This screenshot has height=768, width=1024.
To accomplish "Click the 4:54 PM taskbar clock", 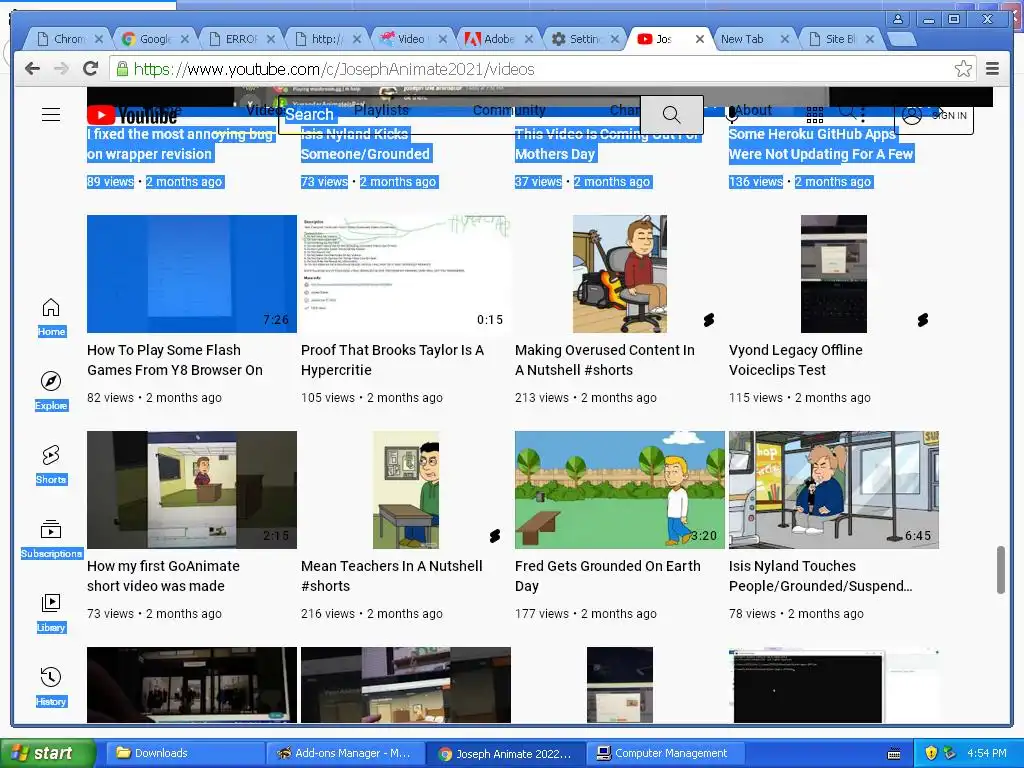I will click(x=987, y=753).
